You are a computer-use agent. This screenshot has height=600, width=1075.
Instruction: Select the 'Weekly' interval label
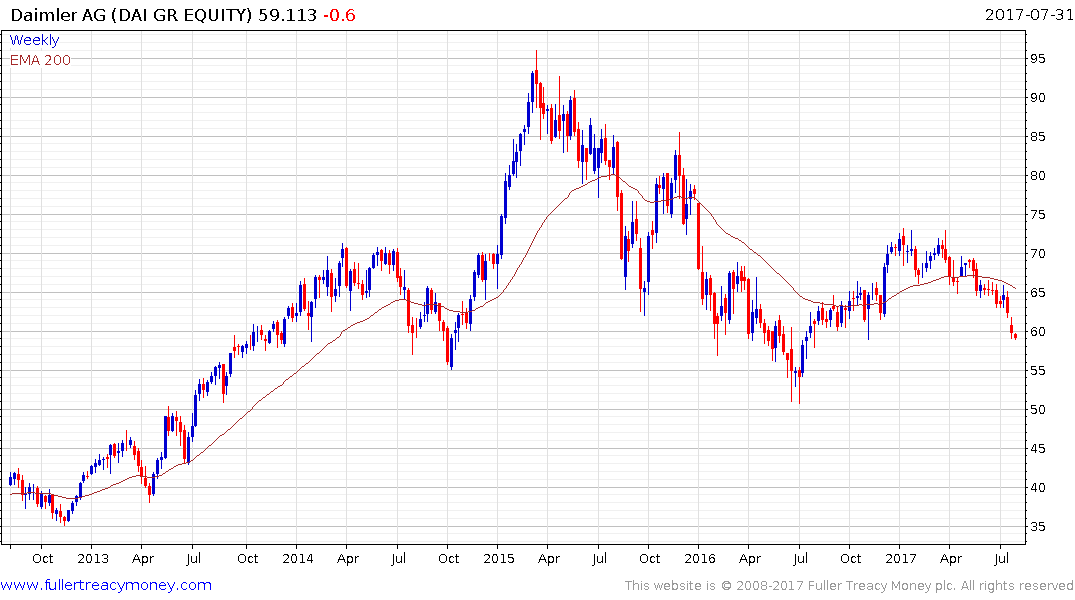click(34, 40)
